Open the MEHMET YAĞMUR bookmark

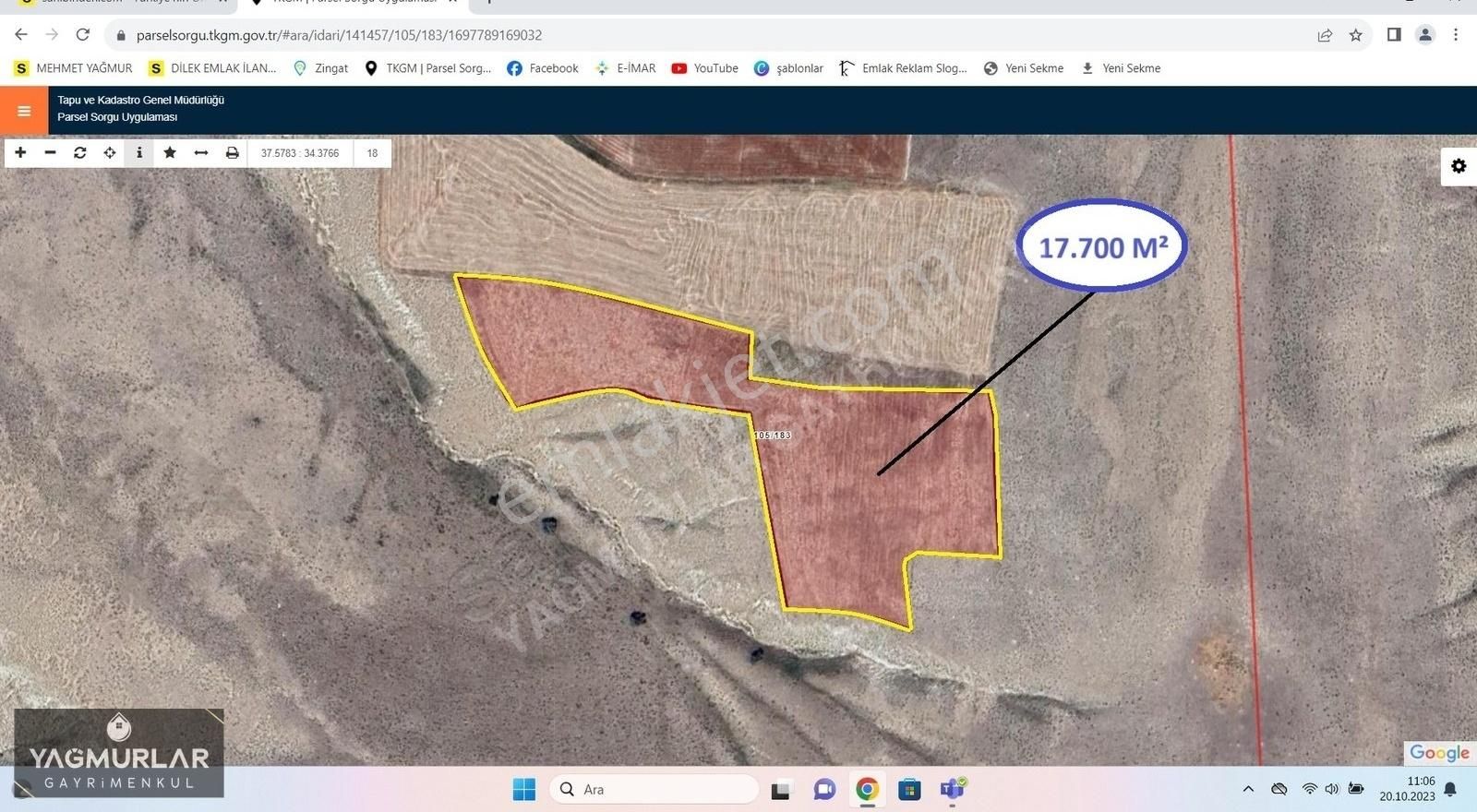[74, 68]
